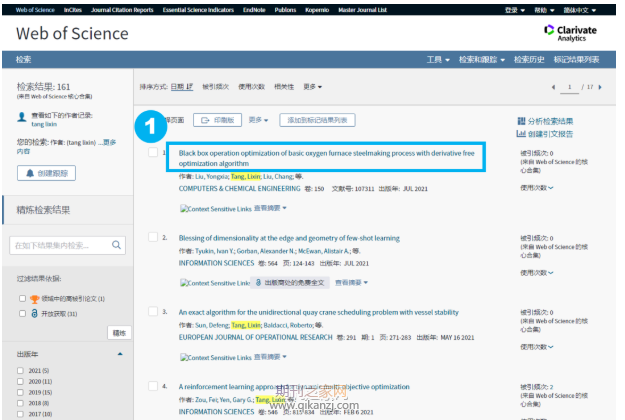
Task: Click the search magnifier icon in the refine box
Action: coord(116,245)
